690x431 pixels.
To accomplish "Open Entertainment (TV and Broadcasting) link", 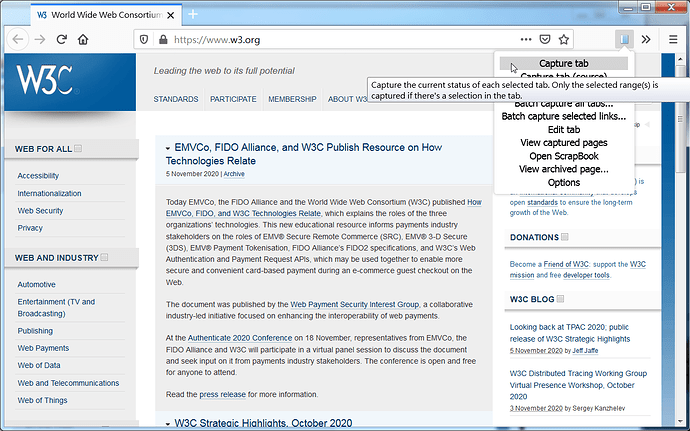I will (56, 308).
